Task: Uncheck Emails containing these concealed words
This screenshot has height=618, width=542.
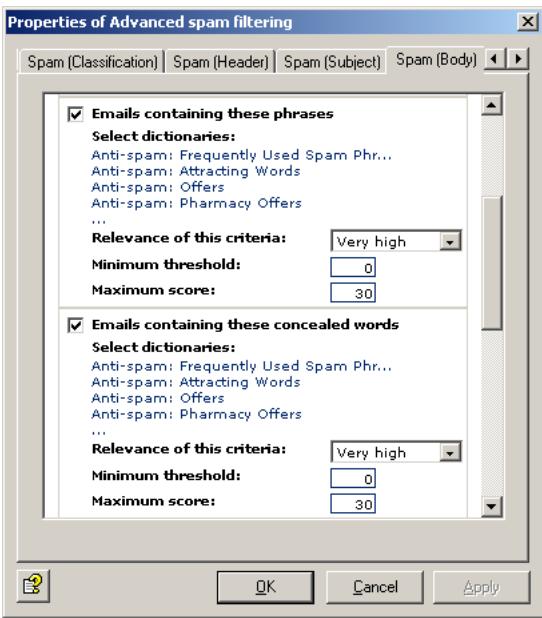Action: 75,325
